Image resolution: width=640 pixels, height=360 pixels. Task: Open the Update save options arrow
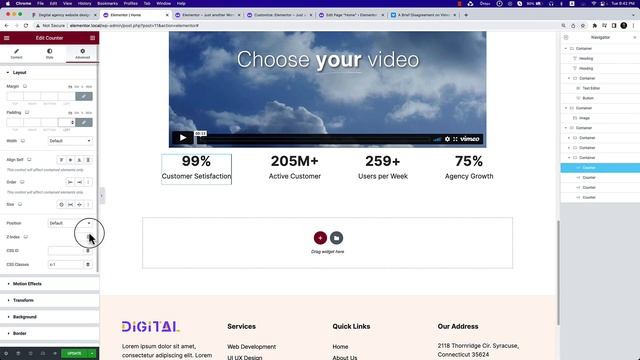[93, 353]
